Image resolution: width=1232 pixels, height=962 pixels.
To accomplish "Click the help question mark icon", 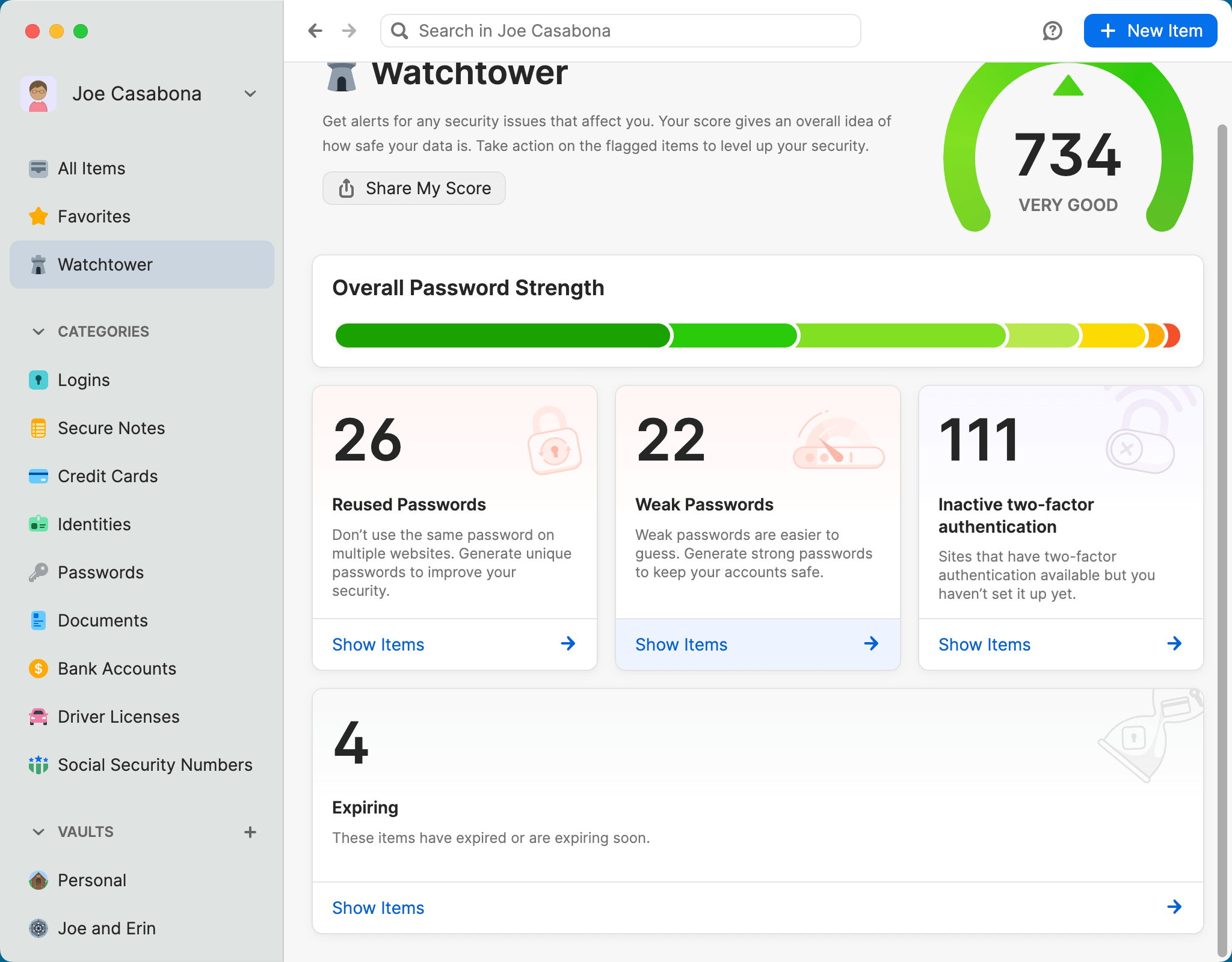I will 1052,31.
